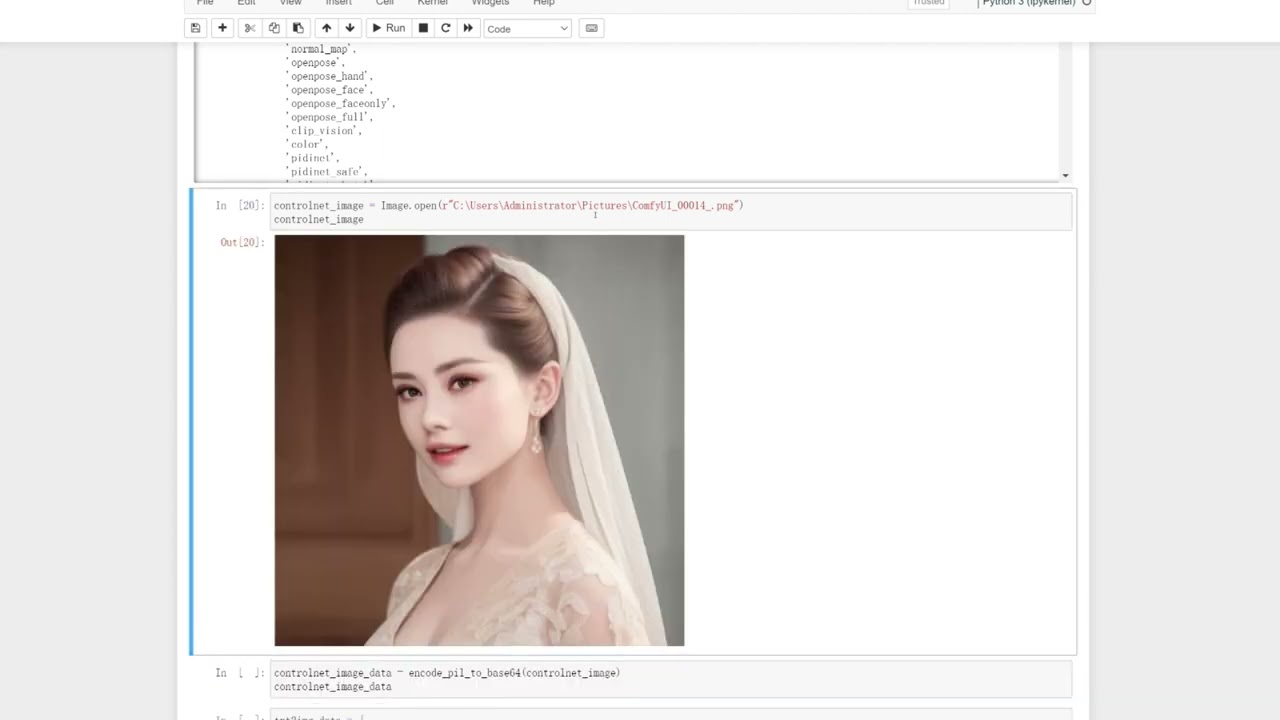Restart kernel and run all cells
Screen dimensions: 1280x720
tap(468, 28)
